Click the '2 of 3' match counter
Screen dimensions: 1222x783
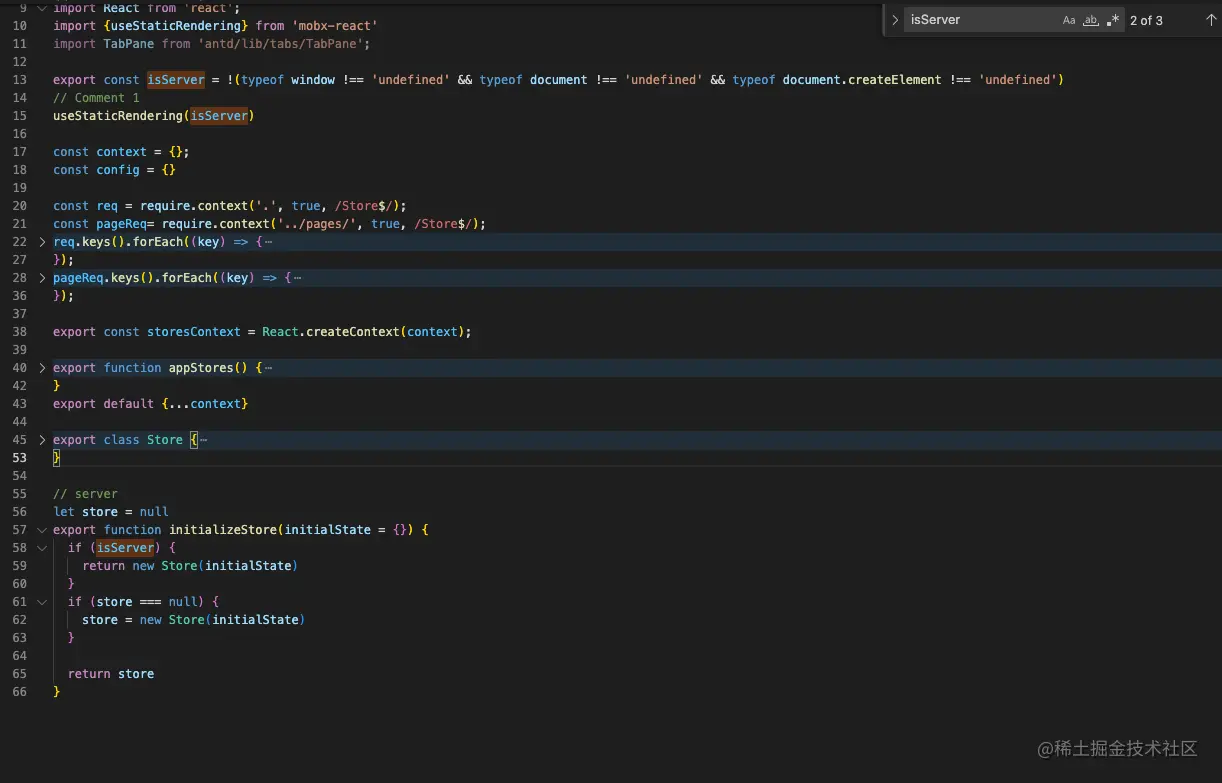(1146, 20)
